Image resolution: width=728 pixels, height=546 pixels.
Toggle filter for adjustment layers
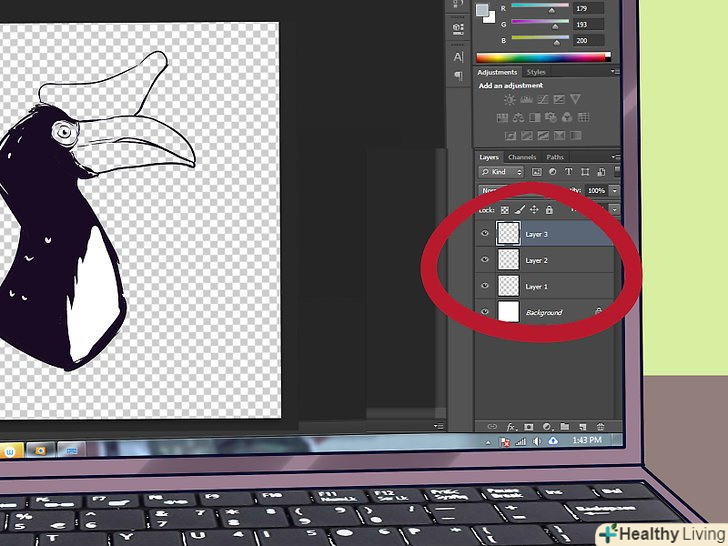[552, 172]
